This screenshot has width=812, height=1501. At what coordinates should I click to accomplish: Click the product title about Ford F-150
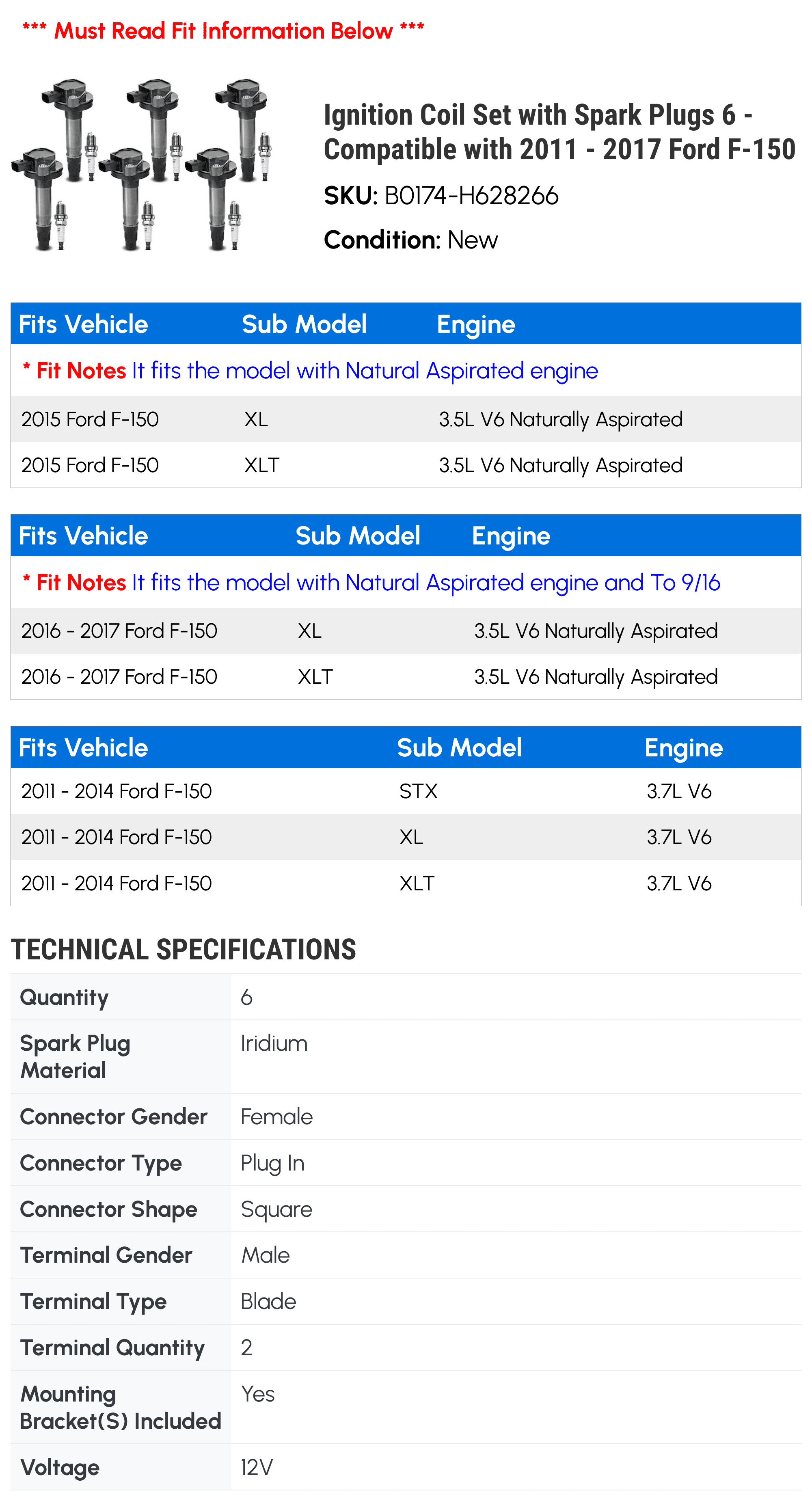tap(559, 132)
